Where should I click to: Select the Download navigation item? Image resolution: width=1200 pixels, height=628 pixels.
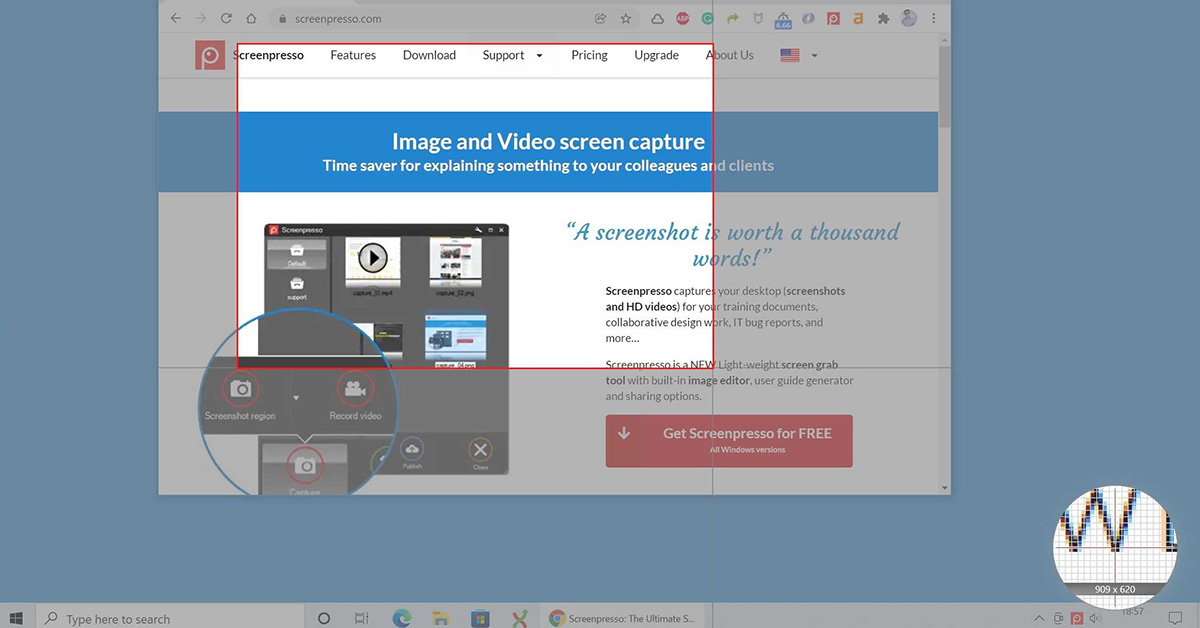[429, 55]
